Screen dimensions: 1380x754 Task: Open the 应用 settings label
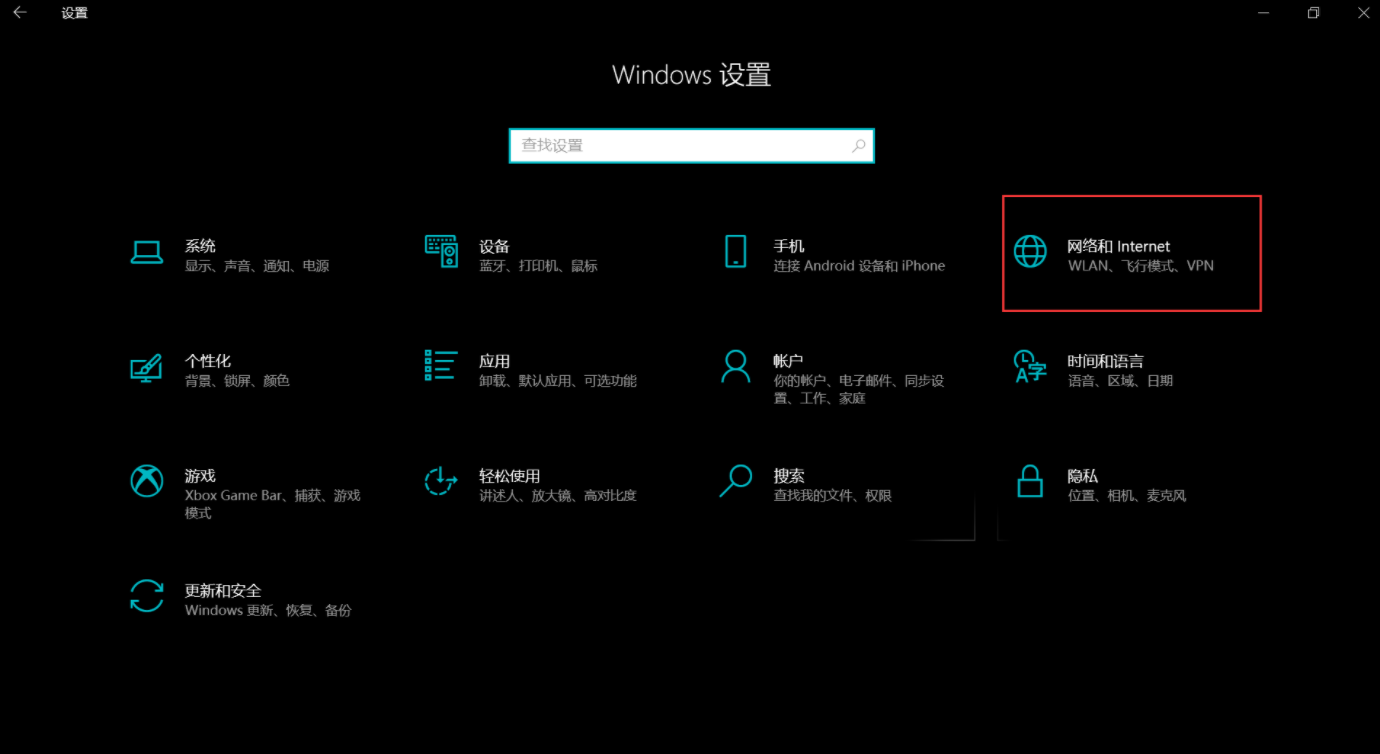(x=494, y=361)
